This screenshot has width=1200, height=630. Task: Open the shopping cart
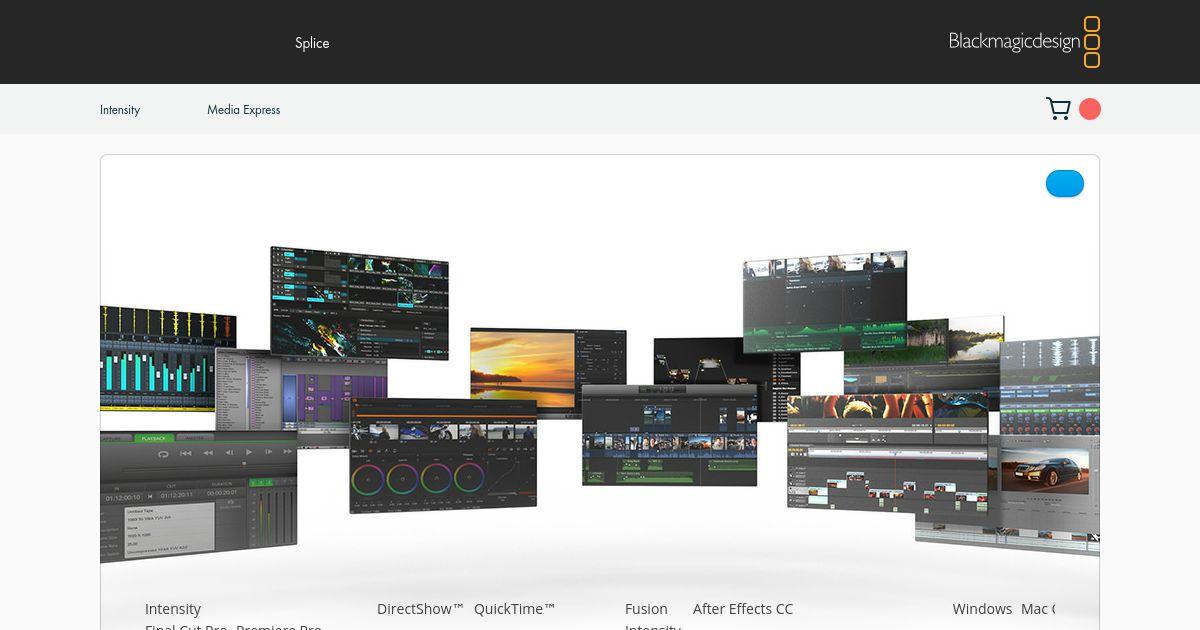[x=1058, y=109]
